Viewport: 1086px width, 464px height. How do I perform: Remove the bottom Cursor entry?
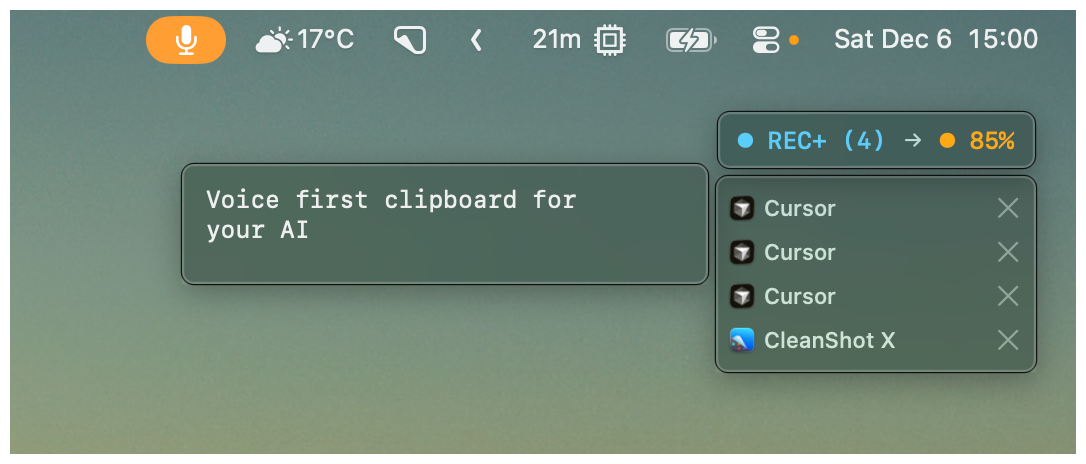pyautogui.click(x=1008, y=296)
